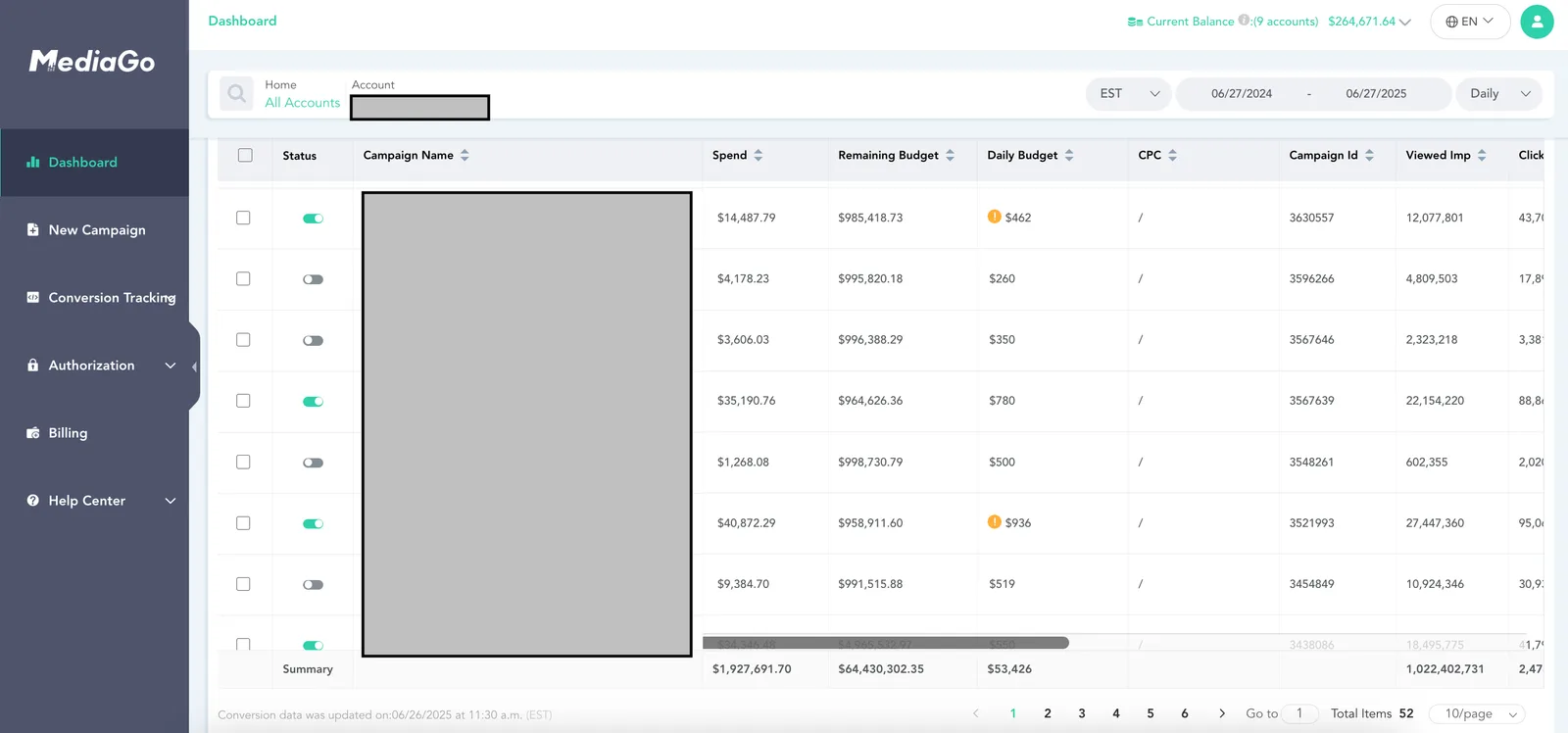The image size is (1568, 733).
Task: Go to page 4
Action: pos(1116,713)
